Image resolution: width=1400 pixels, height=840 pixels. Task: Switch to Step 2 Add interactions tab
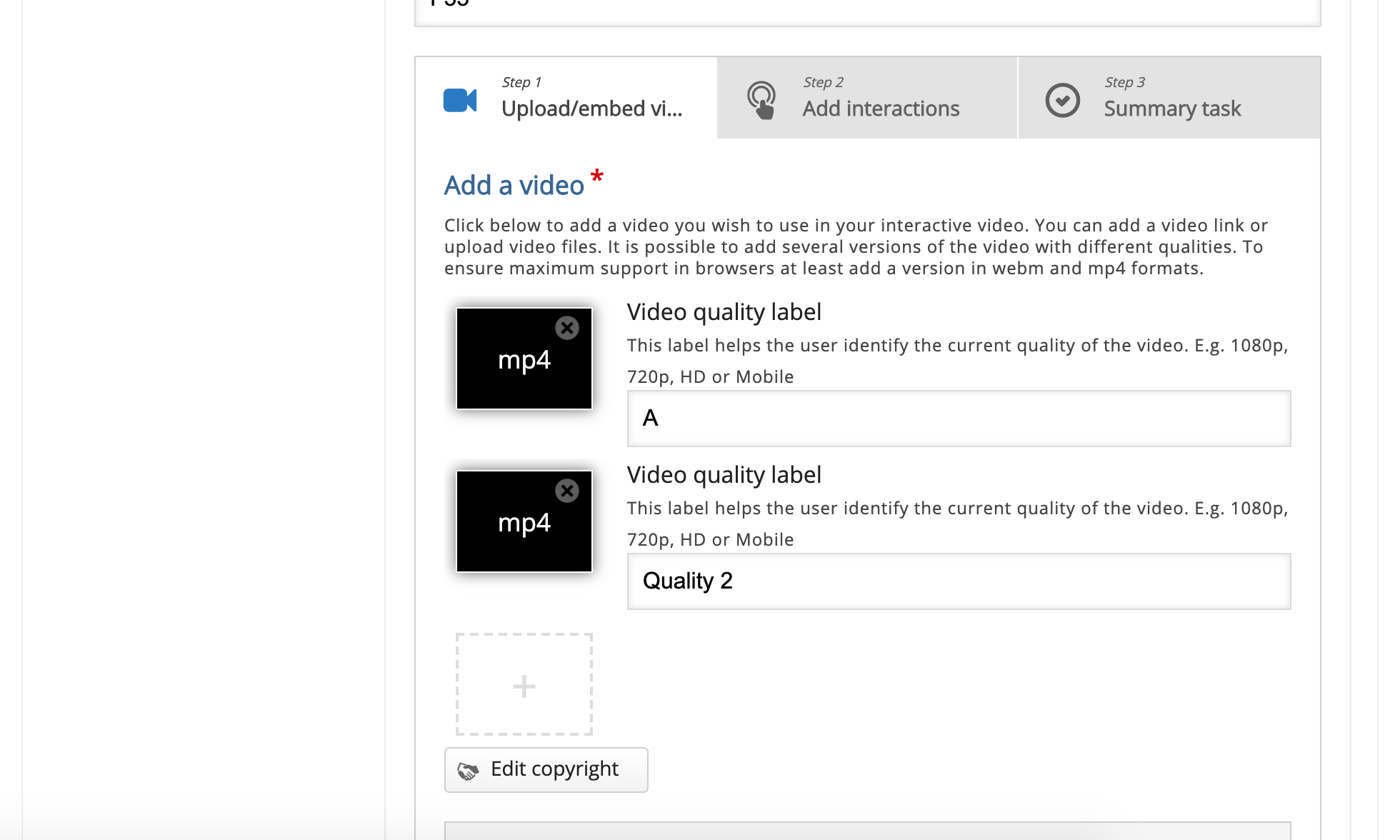867,98
